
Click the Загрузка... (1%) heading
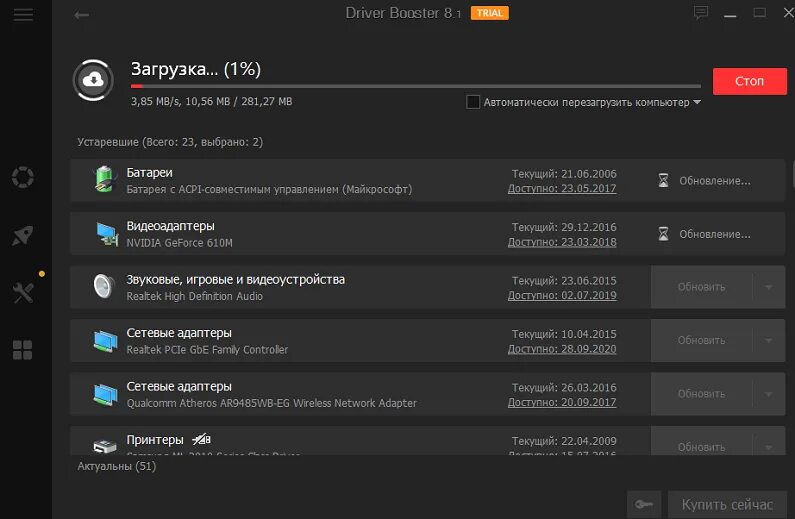tap(196, 69)
